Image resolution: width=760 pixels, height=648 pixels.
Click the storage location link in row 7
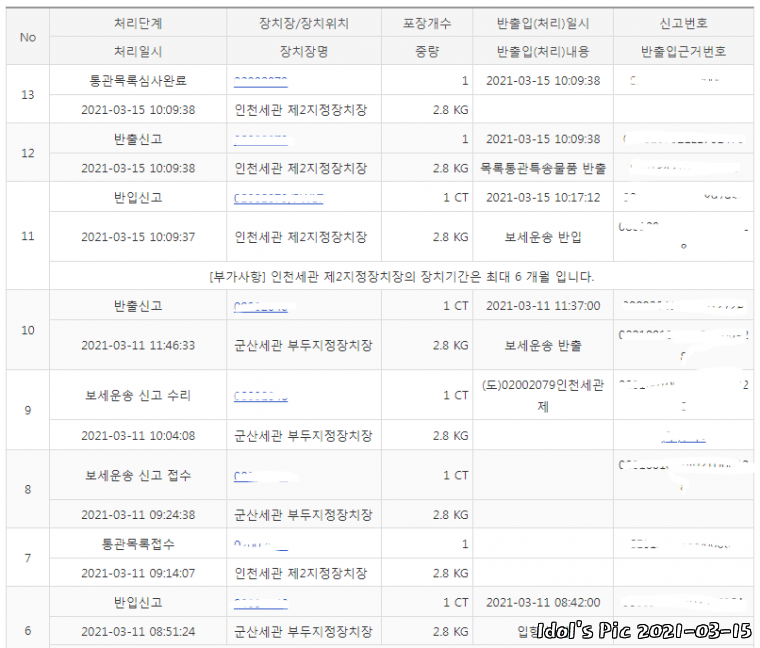(x=260, y=544)
